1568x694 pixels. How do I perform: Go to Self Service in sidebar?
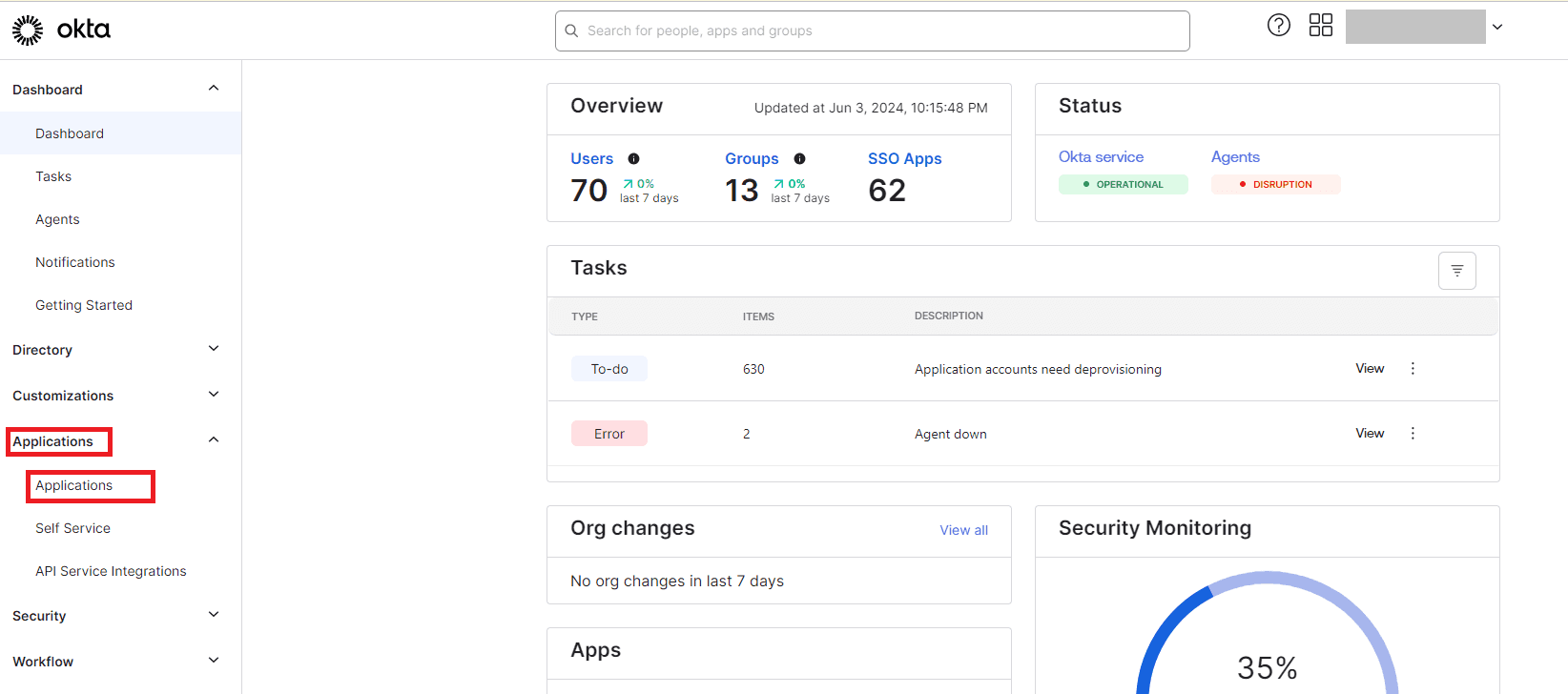[72, 528]
